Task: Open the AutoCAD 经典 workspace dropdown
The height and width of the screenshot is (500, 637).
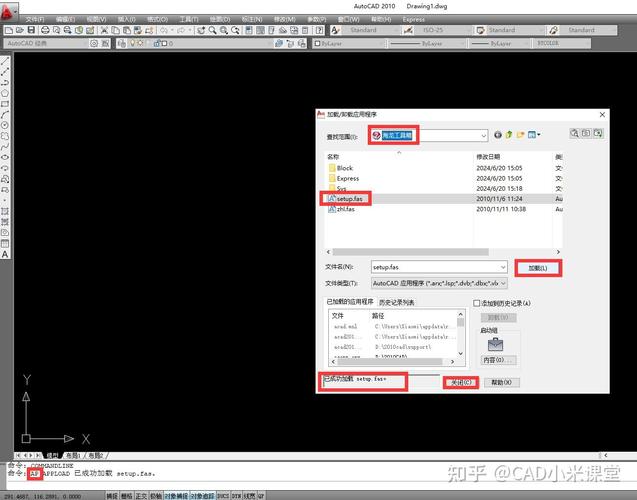Action: (46, 43)
